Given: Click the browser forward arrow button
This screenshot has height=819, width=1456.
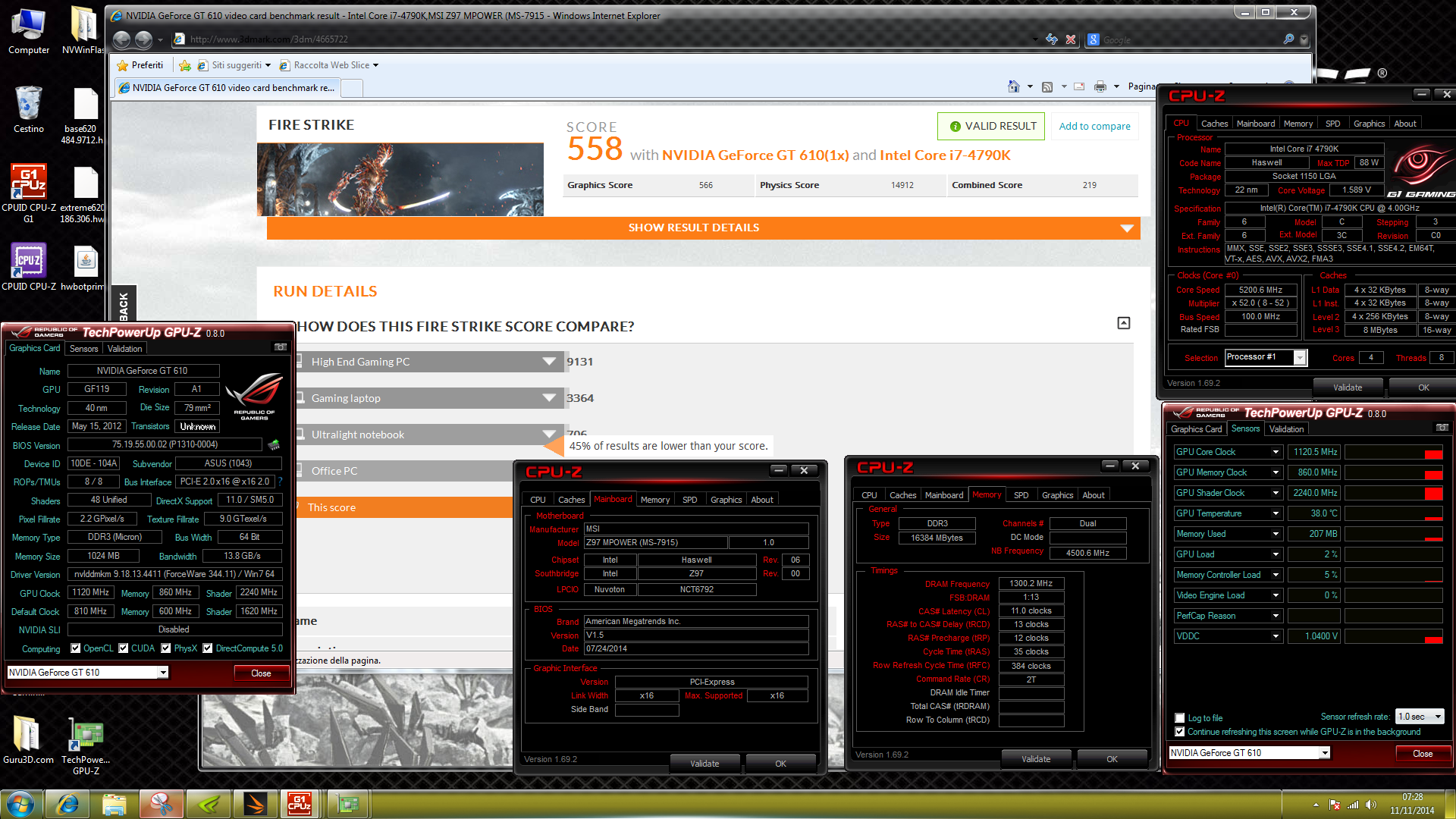Looking at the screenshot, I should tap(143, 39).
